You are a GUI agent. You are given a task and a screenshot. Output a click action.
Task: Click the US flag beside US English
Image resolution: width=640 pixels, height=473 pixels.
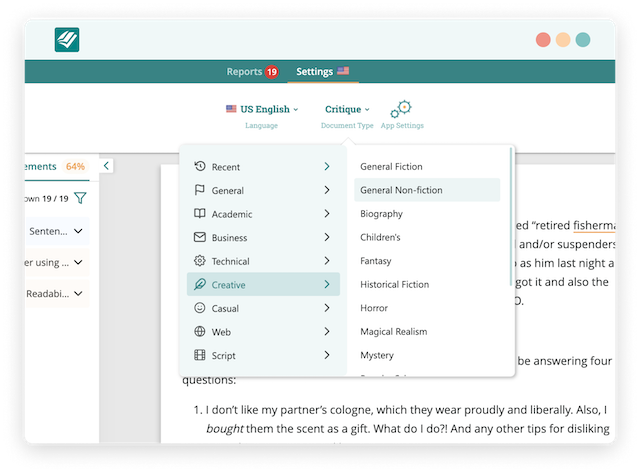[231, 109]
